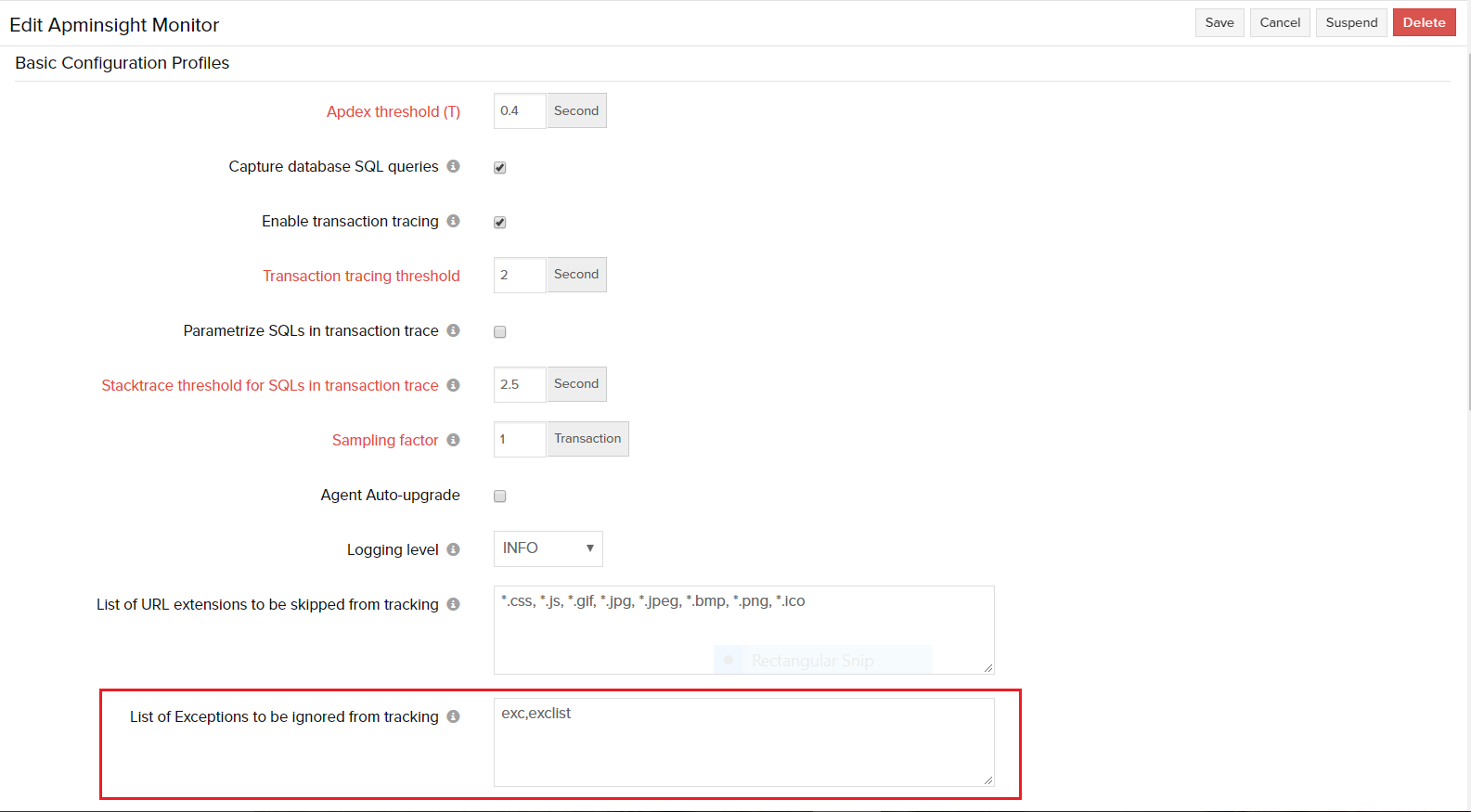Click the Capture database SQL queries label
This screenshot has width=1471, height=812.
click(333, 166)
